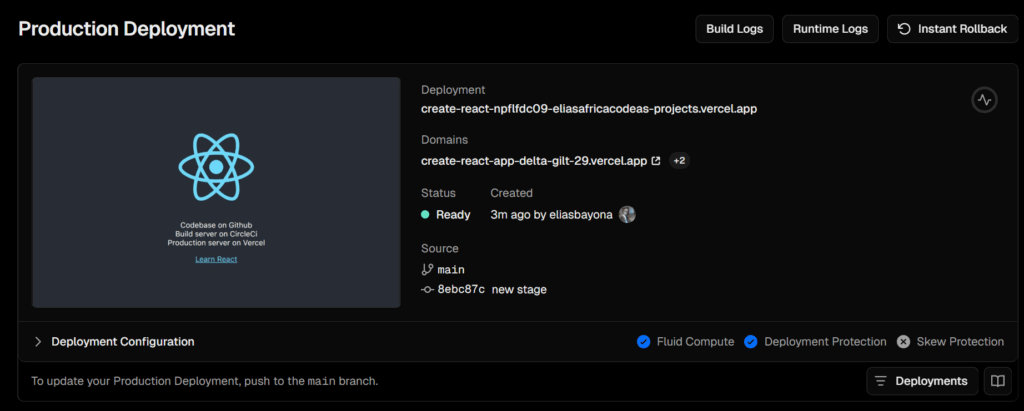Click the Learn React link in preview
Viewport: 1024px width, 411px height.
click(216, 259)
